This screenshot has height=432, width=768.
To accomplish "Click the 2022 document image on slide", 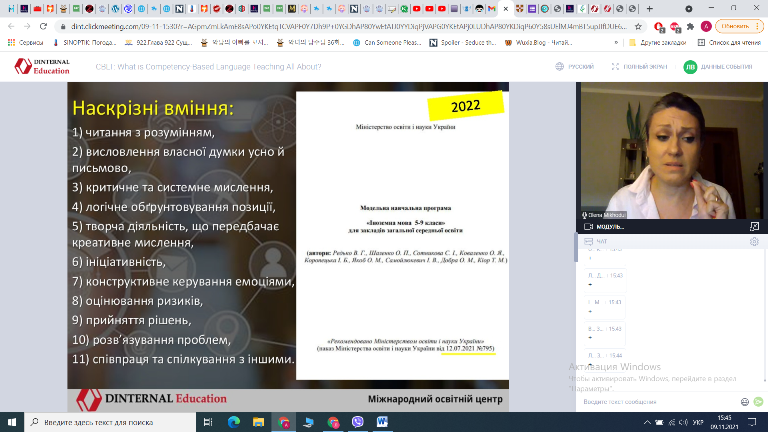I will pos(402,235).
